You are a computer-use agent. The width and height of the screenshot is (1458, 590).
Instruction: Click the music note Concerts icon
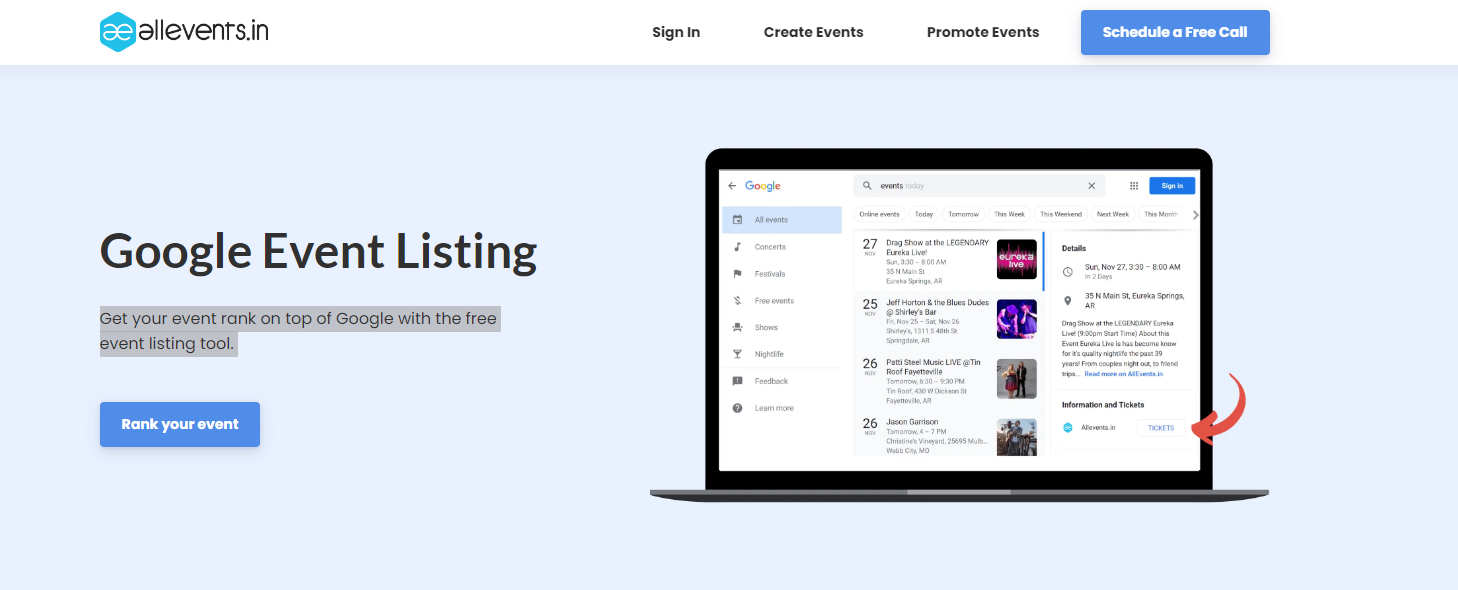(x=737, y=247)
